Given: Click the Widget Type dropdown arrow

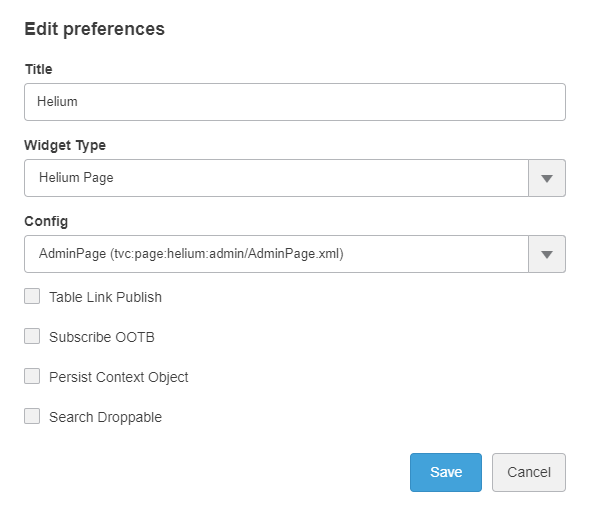Looking at the screenshot, I should 546,178.
